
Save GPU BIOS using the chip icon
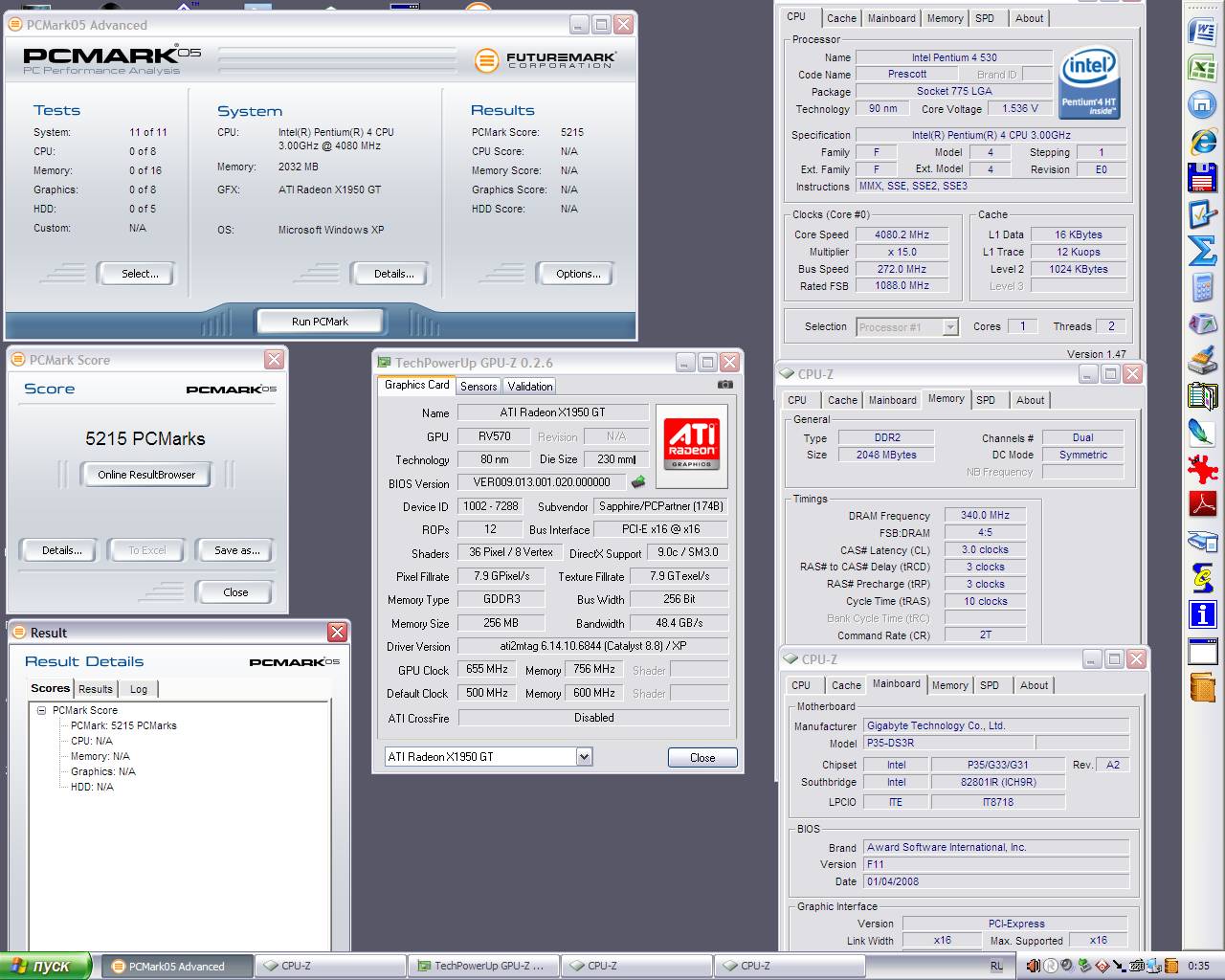click(637, 482)
